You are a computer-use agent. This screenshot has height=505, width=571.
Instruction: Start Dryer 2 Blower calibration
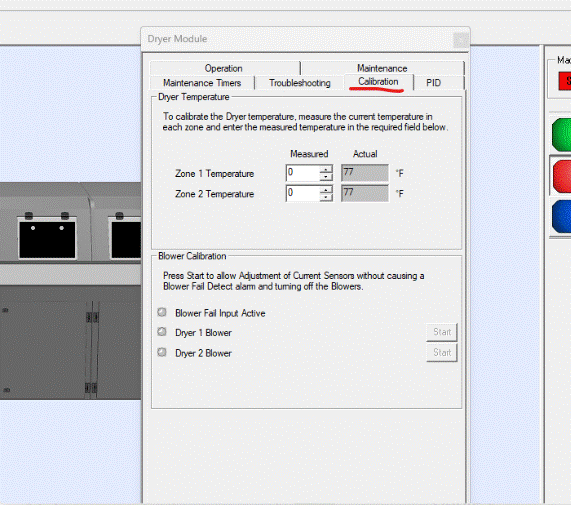442,352
